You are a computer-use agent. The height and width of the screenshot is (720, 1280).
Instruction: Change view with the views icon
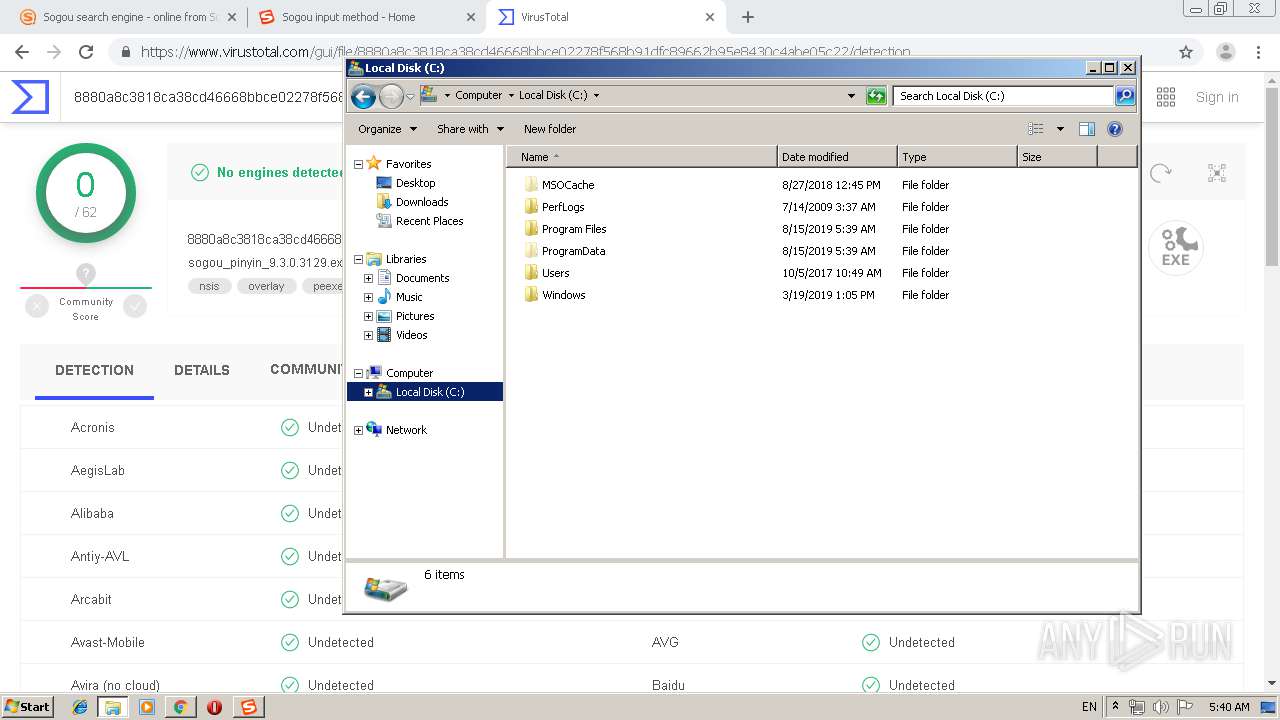point(1036,129)
